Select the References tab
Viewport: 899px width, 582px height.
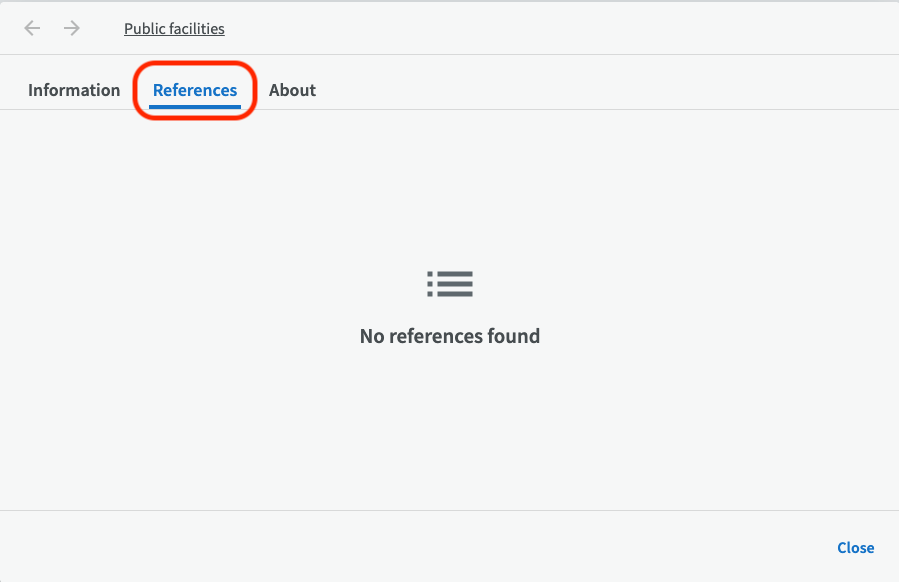(x=195, y=90)
